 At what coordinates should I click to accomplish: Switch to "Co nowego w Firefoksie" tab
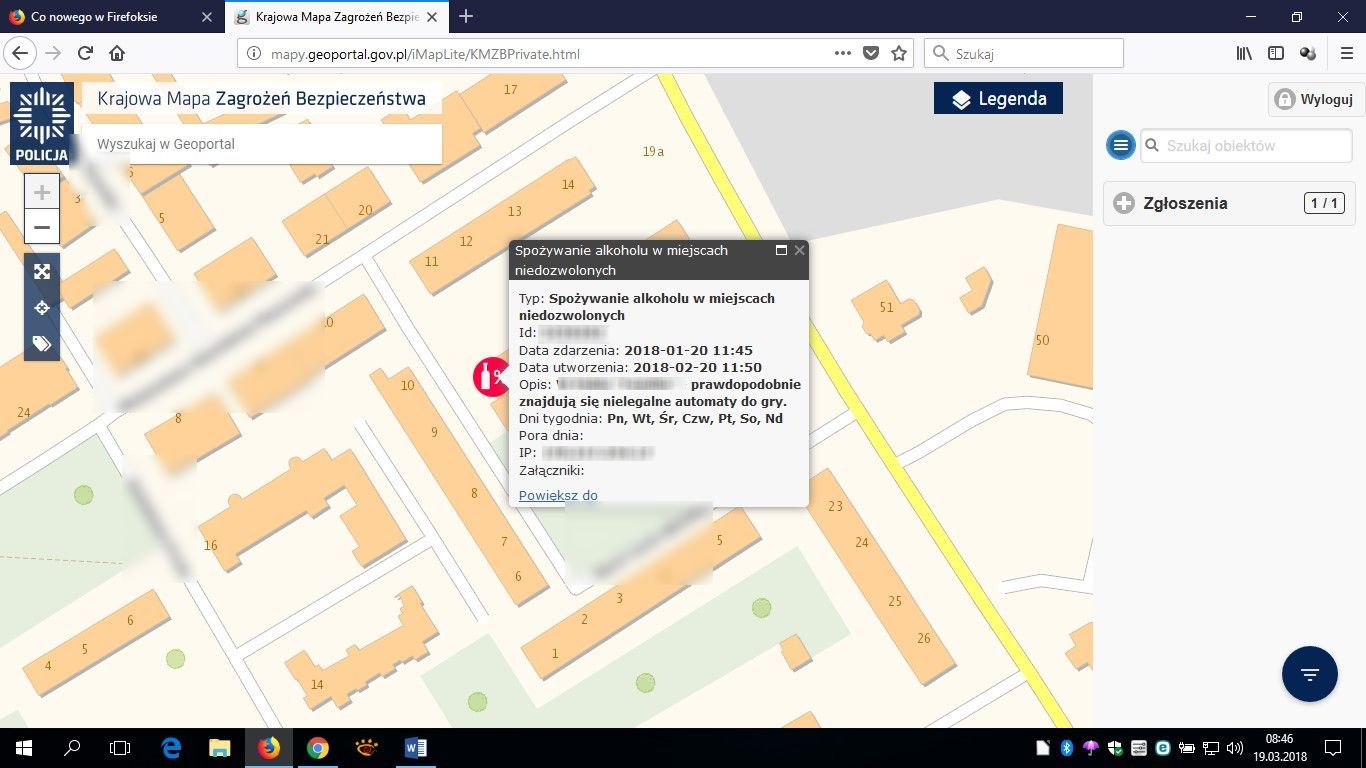(95, 17)
